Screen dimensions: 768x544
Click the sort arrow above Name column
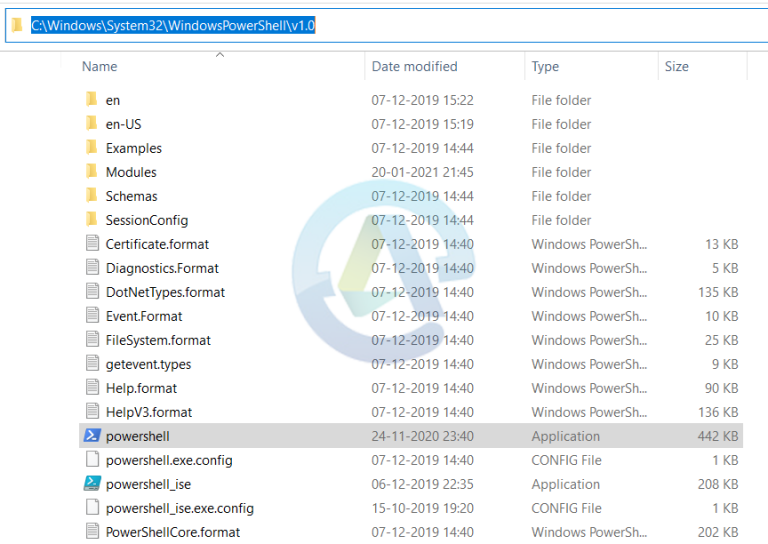[x=220, y=55]
